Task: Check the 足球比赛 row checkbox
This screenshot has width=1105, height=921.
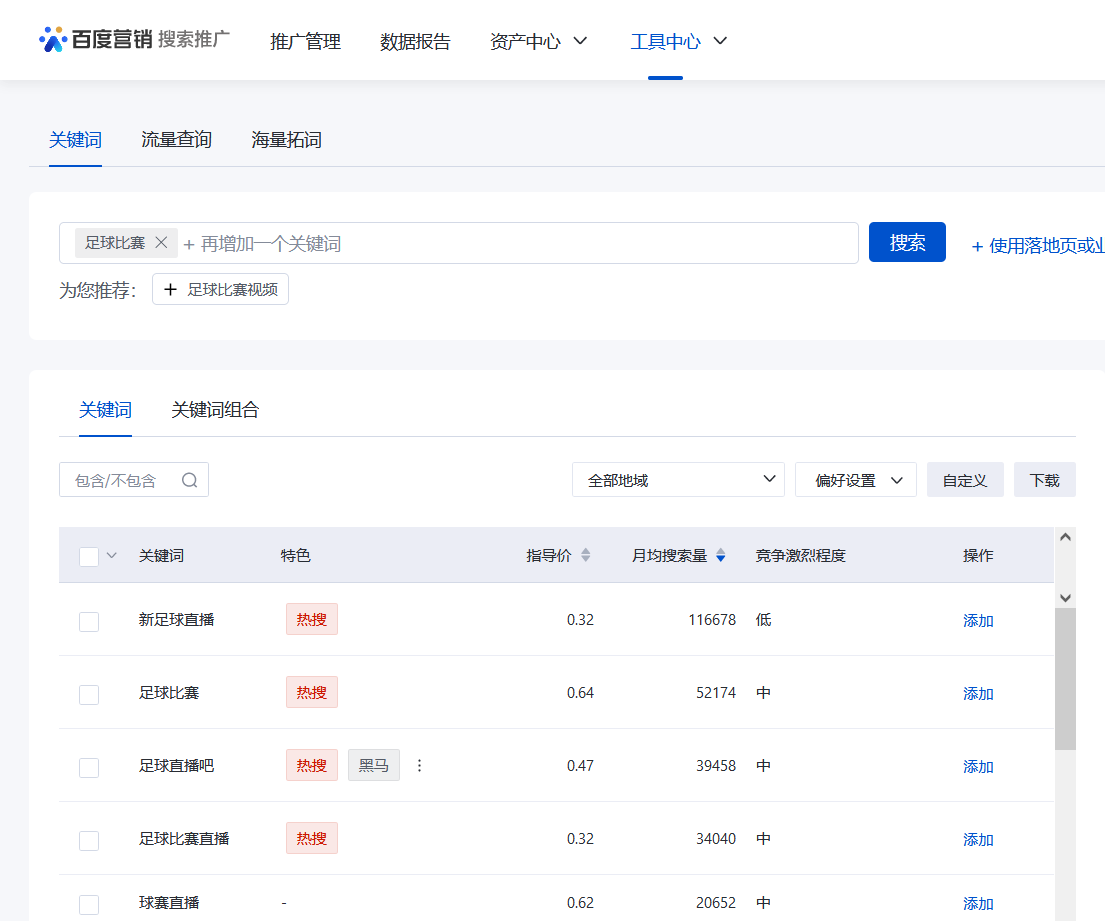Action: pos(89,694)
